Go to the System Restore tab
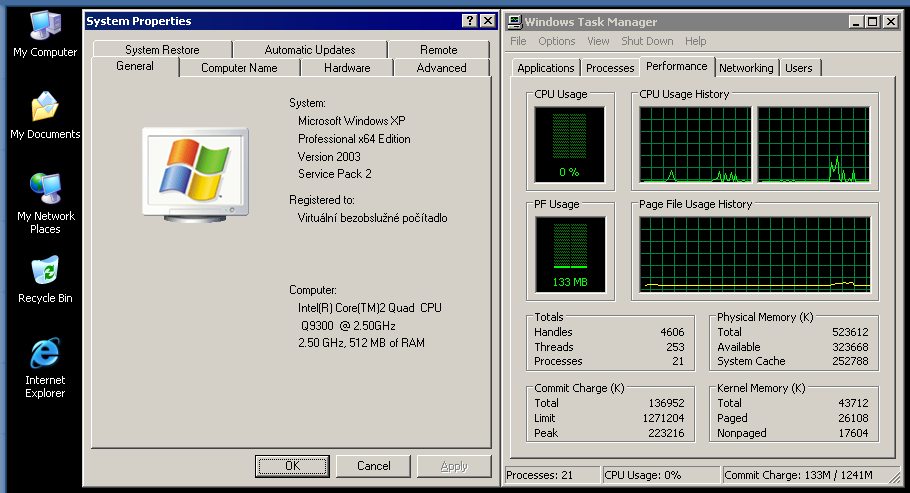Screen dimensions: 910x493 point(162,50)
